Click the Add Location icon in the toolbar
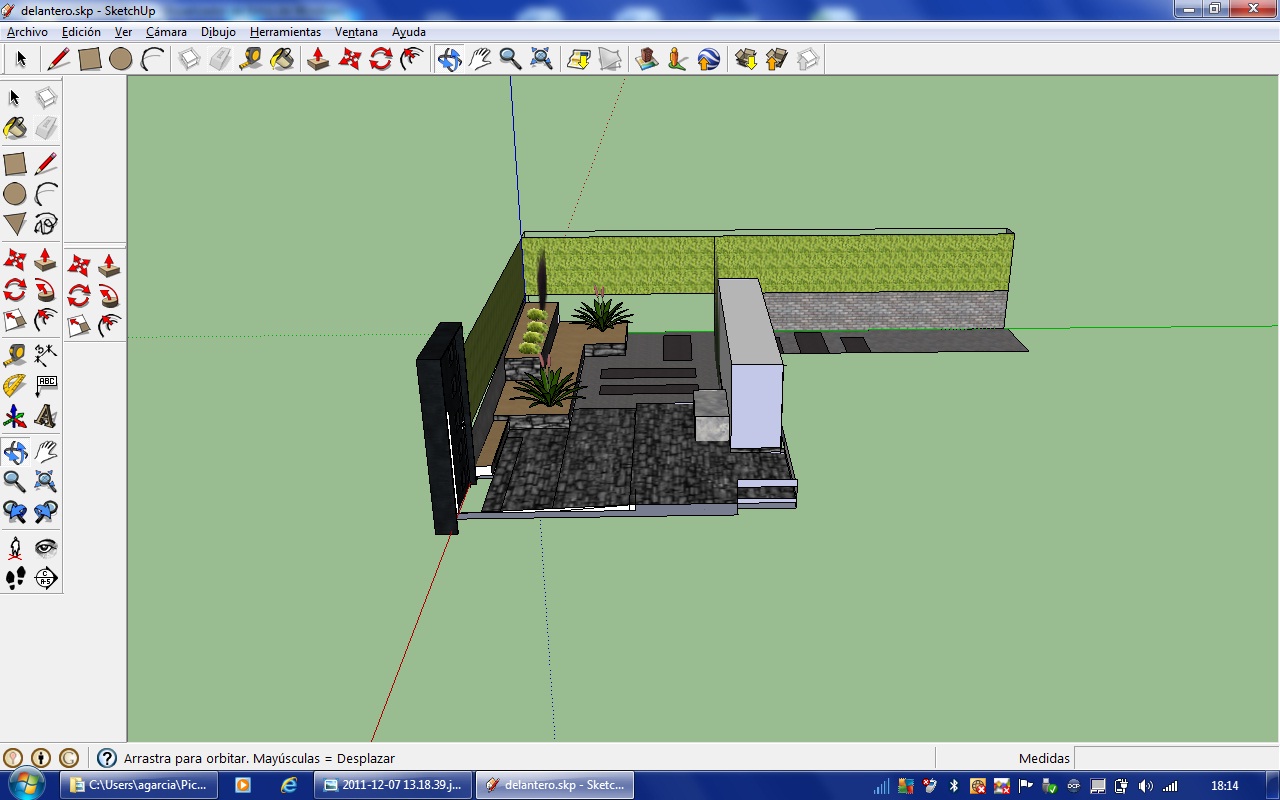1280x800 pixels. pyautogui.click(x=578, y=59)
